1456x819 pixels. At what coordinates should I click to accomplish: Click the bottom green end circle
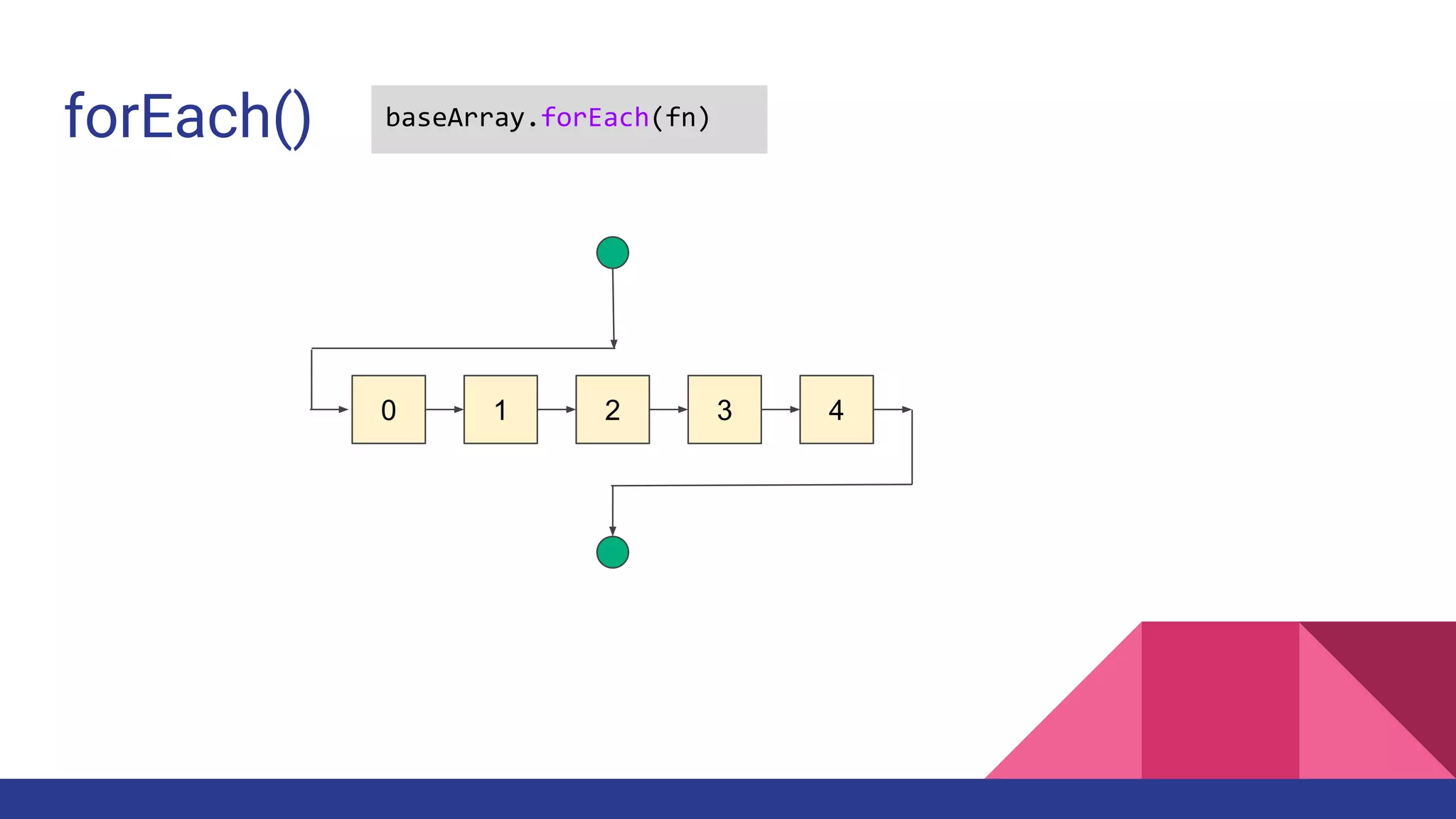pos(612,552)
